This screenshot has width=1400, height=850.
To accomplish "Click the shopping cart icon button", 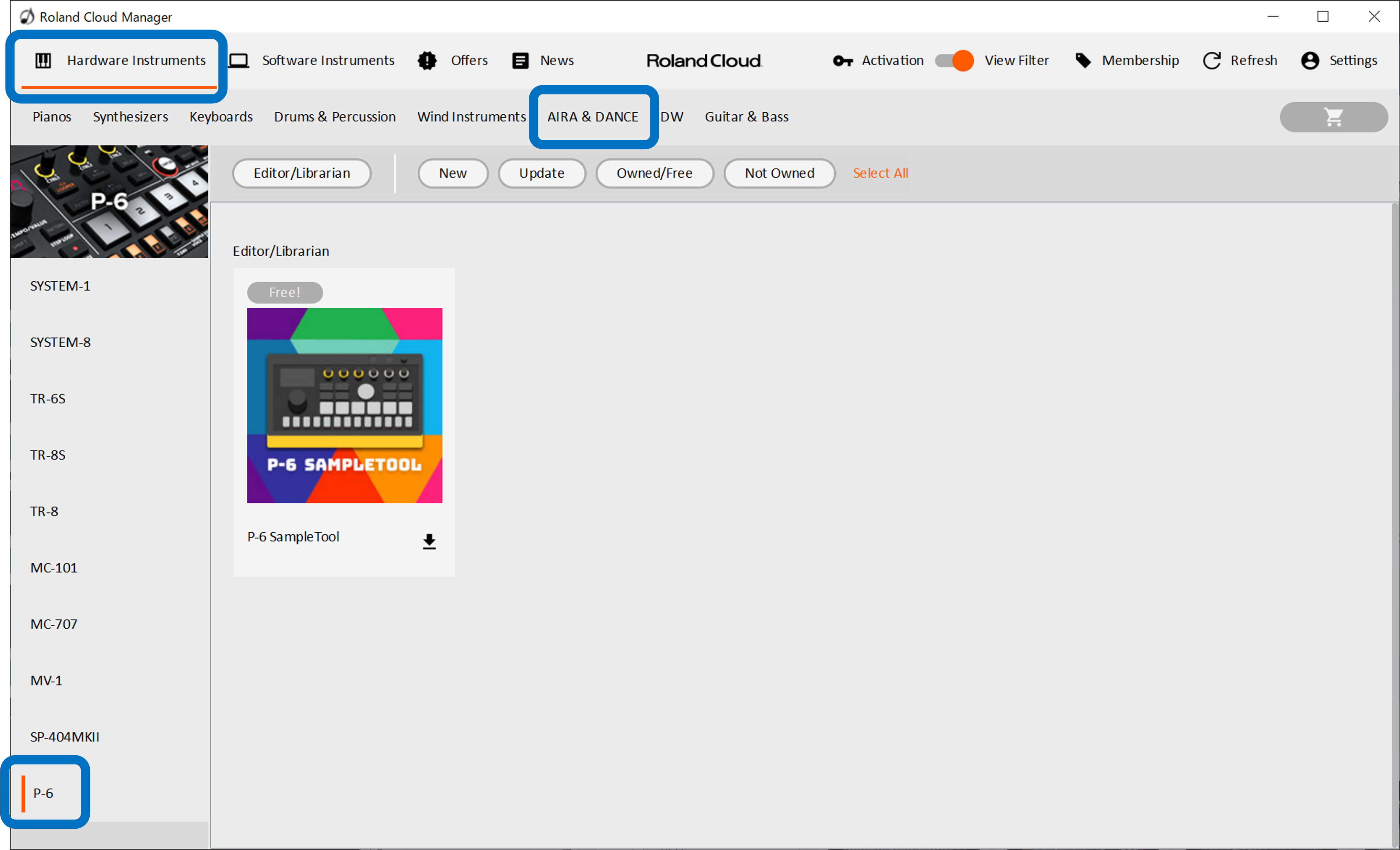I will [x=1333, y=117].
